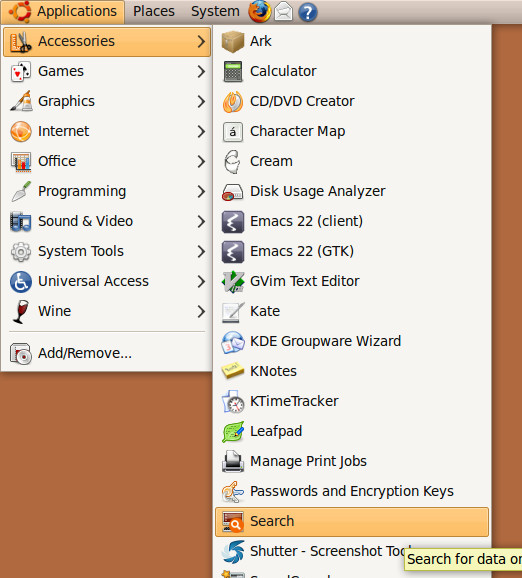522x578 pixels.
Task: Launch Calculator from Accessories
Action: pyautogui.click(x=352, y=71)
